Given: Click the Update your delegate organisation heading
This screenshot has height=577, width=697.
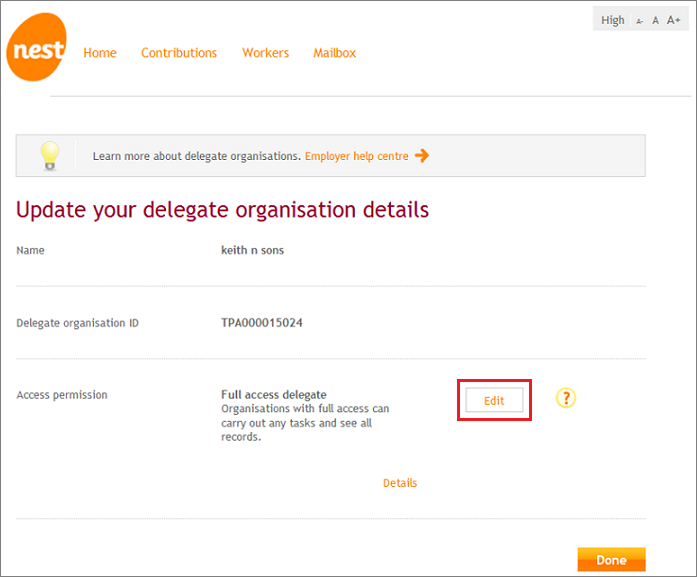Looking at the screenshot, I should (x=223, y=210).
